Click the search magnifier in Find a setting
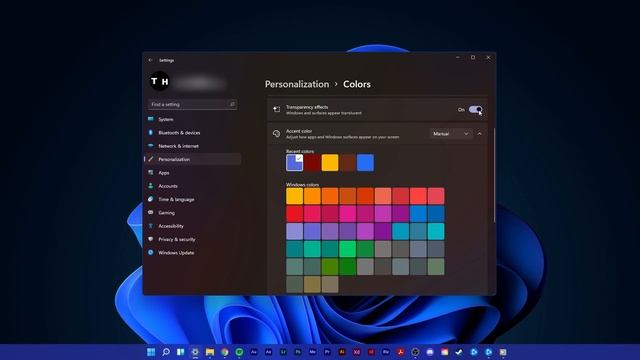This screenshot has height=360, width=640. (232, 104)
